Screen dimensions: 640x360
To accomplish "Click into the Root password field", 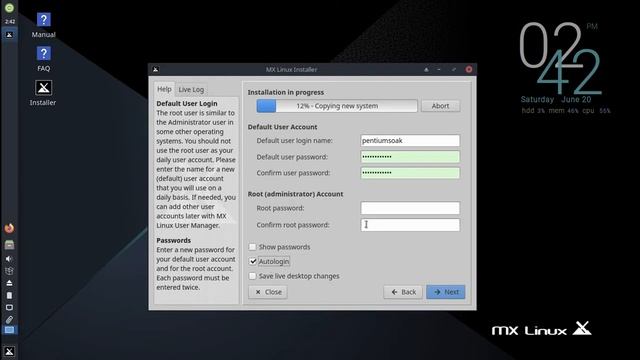I will 410,208.
